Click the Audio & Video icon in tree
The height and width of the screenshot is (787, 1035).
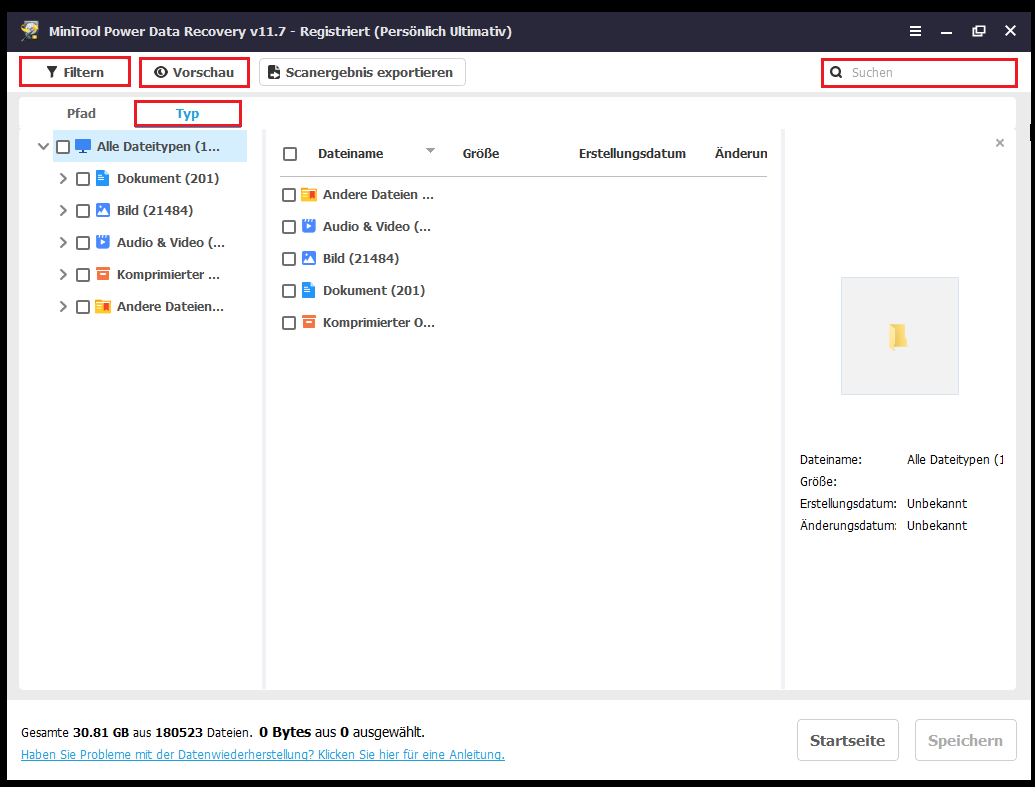tap(102, 242)
